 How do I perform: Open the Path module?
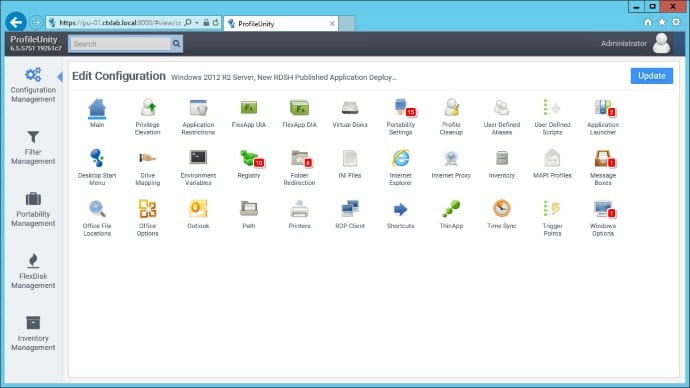click(x=249, y=214)
